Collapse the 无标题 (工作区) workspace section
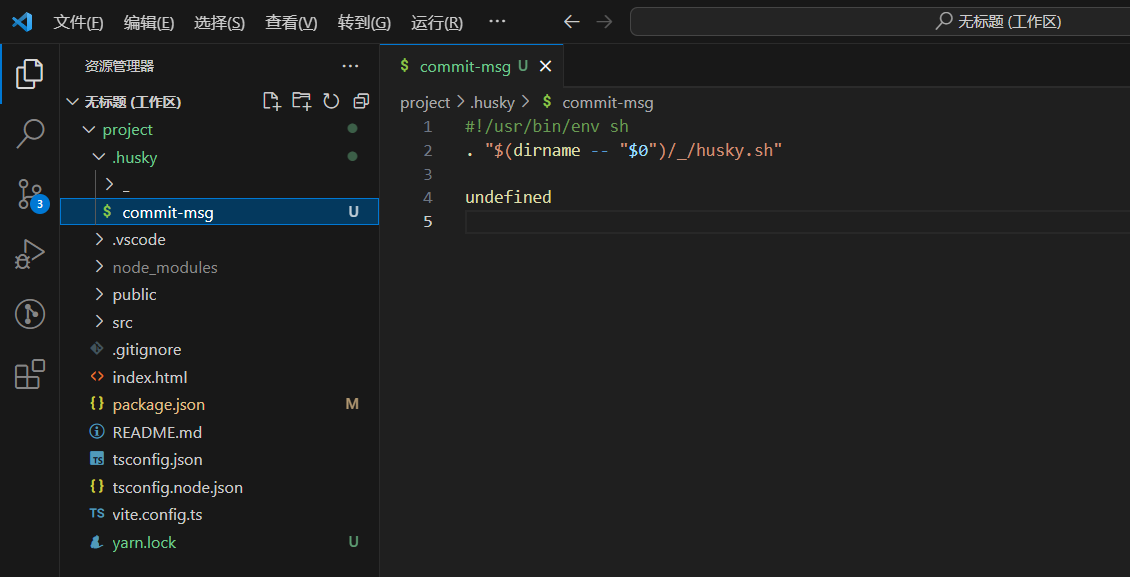Screen dimensions: 1130x577 [x=72, y=102]
